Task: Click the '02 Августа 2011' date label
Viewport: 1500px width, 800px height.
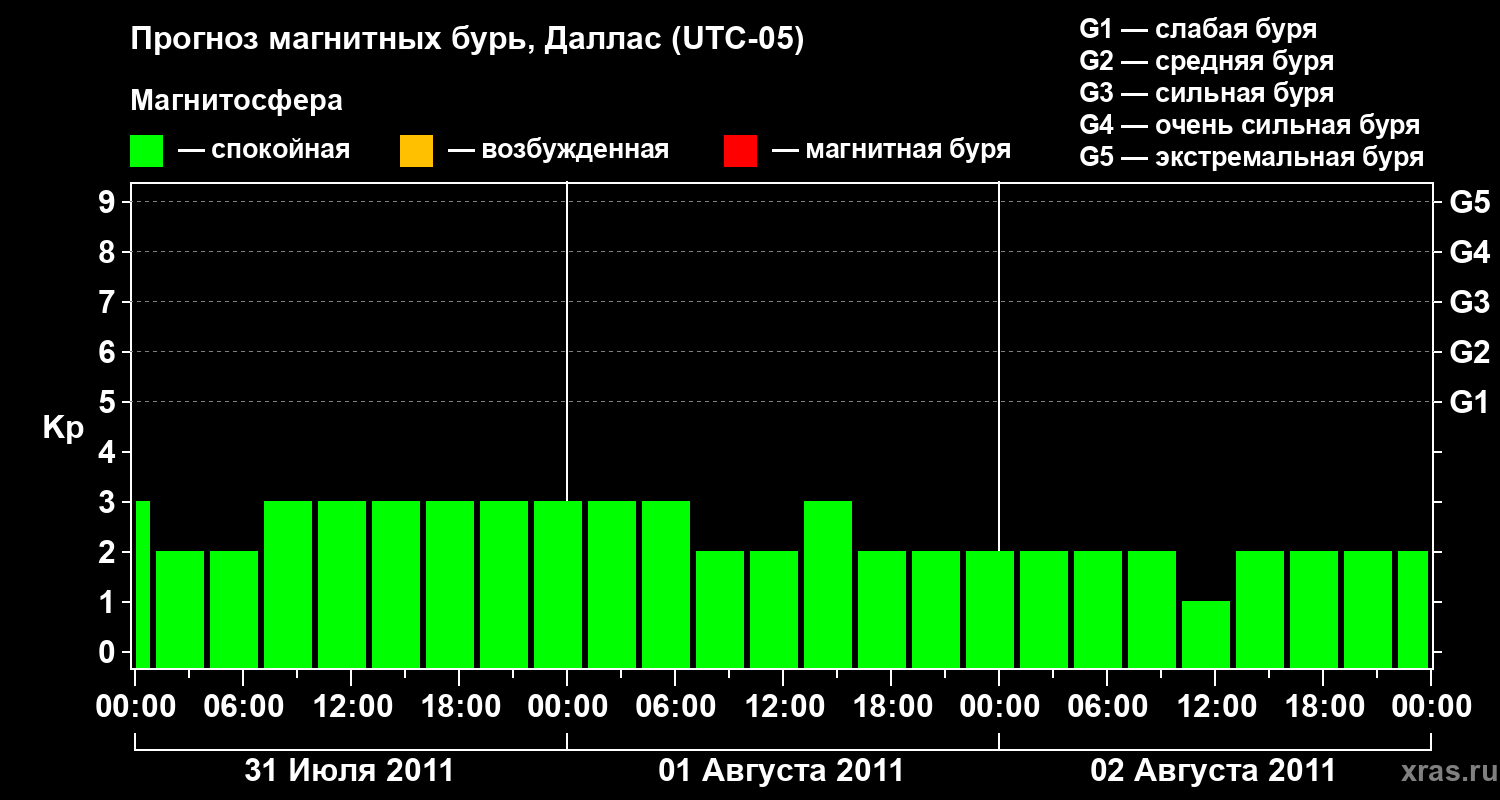Action: tap(1213, 771)
